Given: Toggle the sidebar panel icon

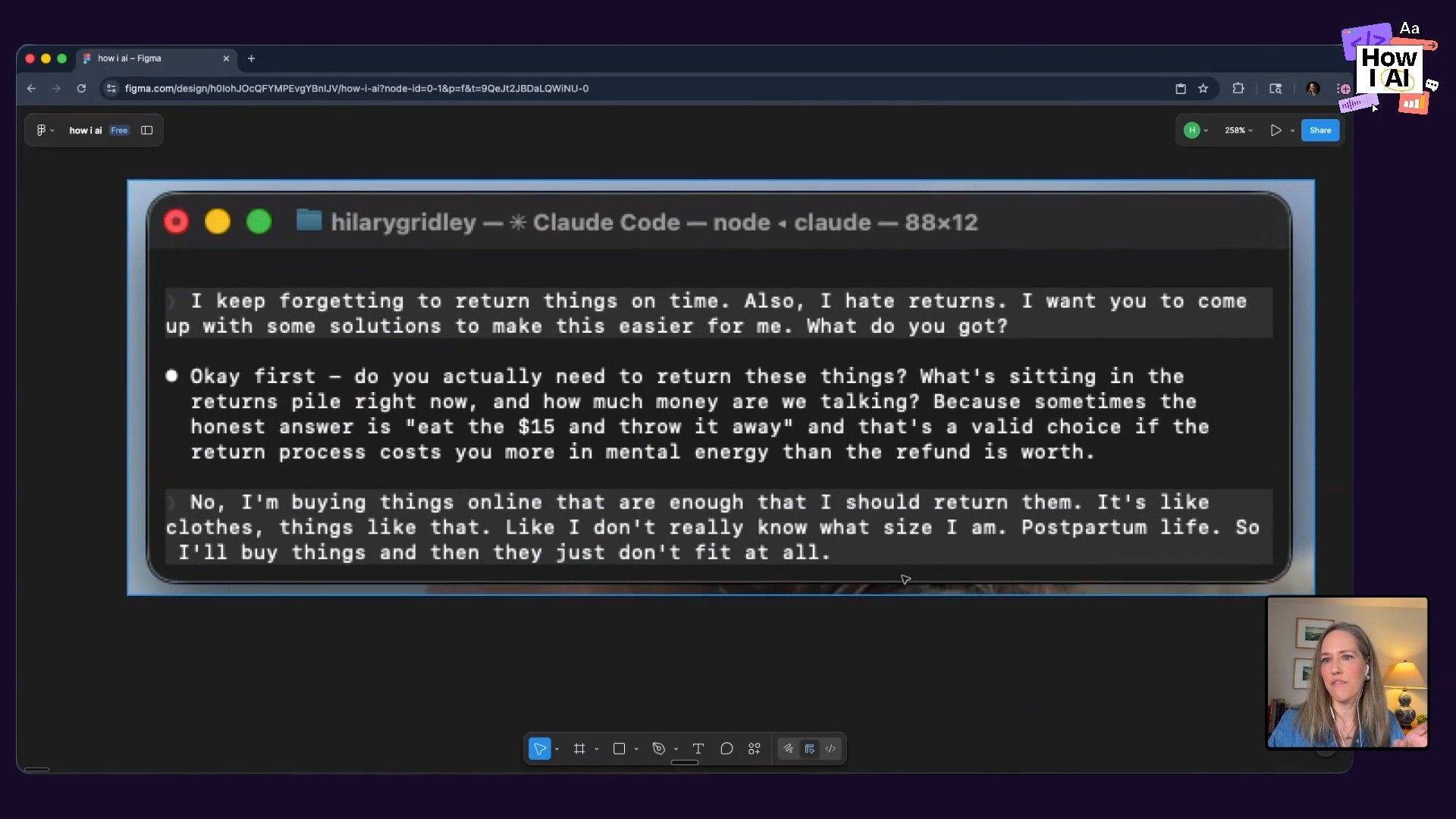Looking at the screenshot, I should tap(147, 130).
